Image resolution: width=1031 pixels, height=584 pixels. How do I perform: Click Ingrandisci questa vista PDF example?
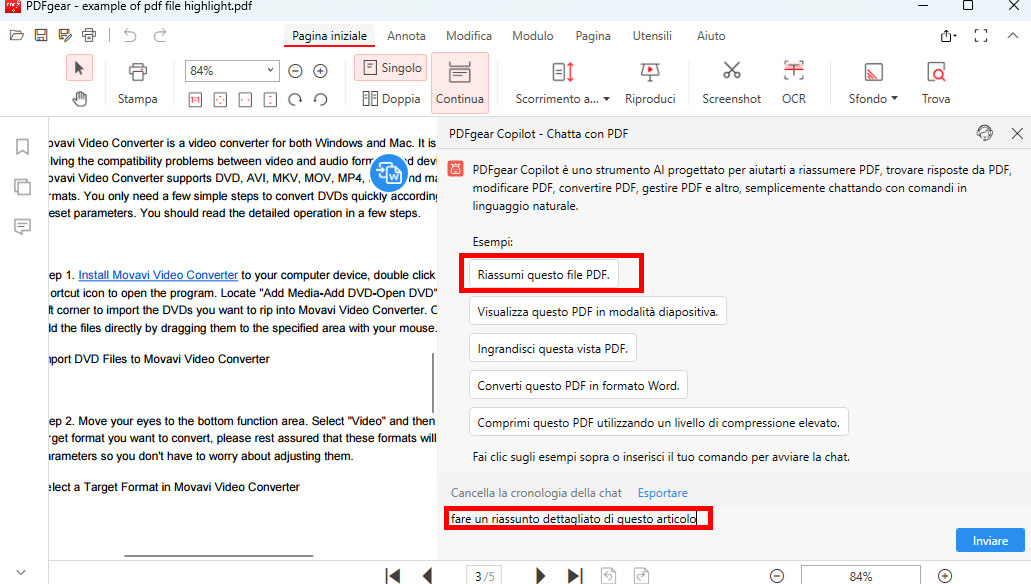tap(552, 349)
